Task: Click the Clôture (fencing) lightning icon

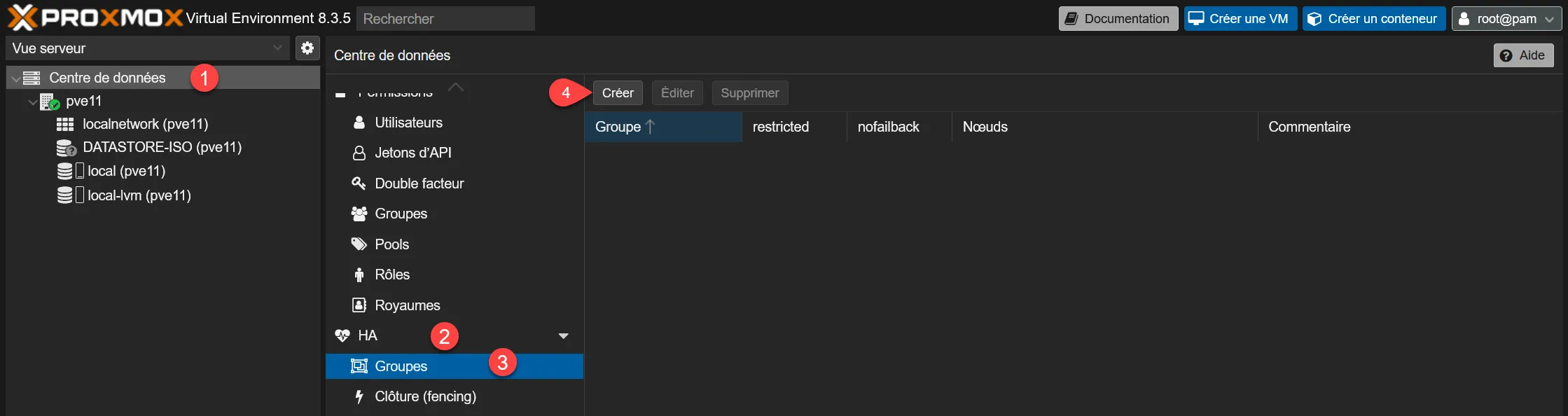Action: tap(359, 397)
